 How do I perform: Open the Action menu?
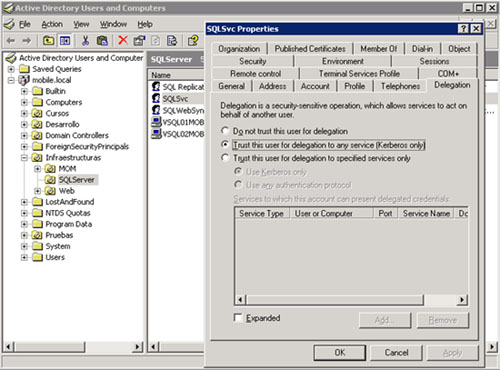[52, 24]
